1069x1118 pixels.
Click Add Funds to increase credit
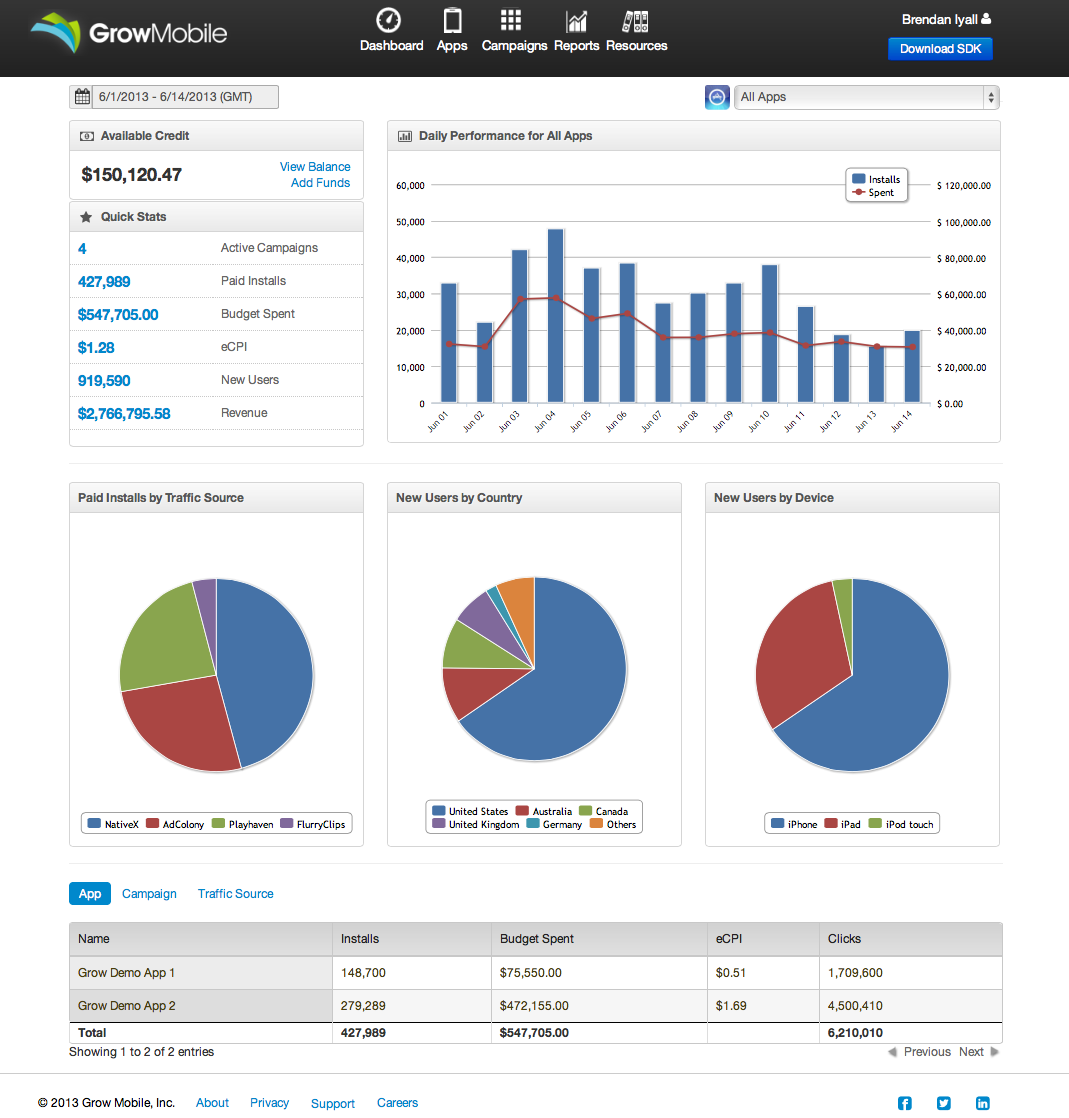click(x=320, y=182)
